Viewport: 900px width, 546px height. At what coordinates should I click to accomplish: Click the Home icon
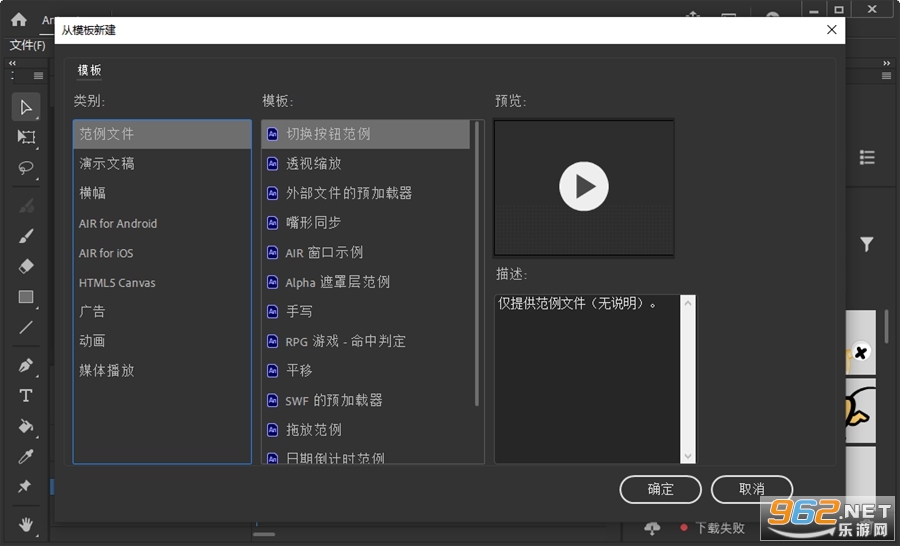click(x=18, y=20)
